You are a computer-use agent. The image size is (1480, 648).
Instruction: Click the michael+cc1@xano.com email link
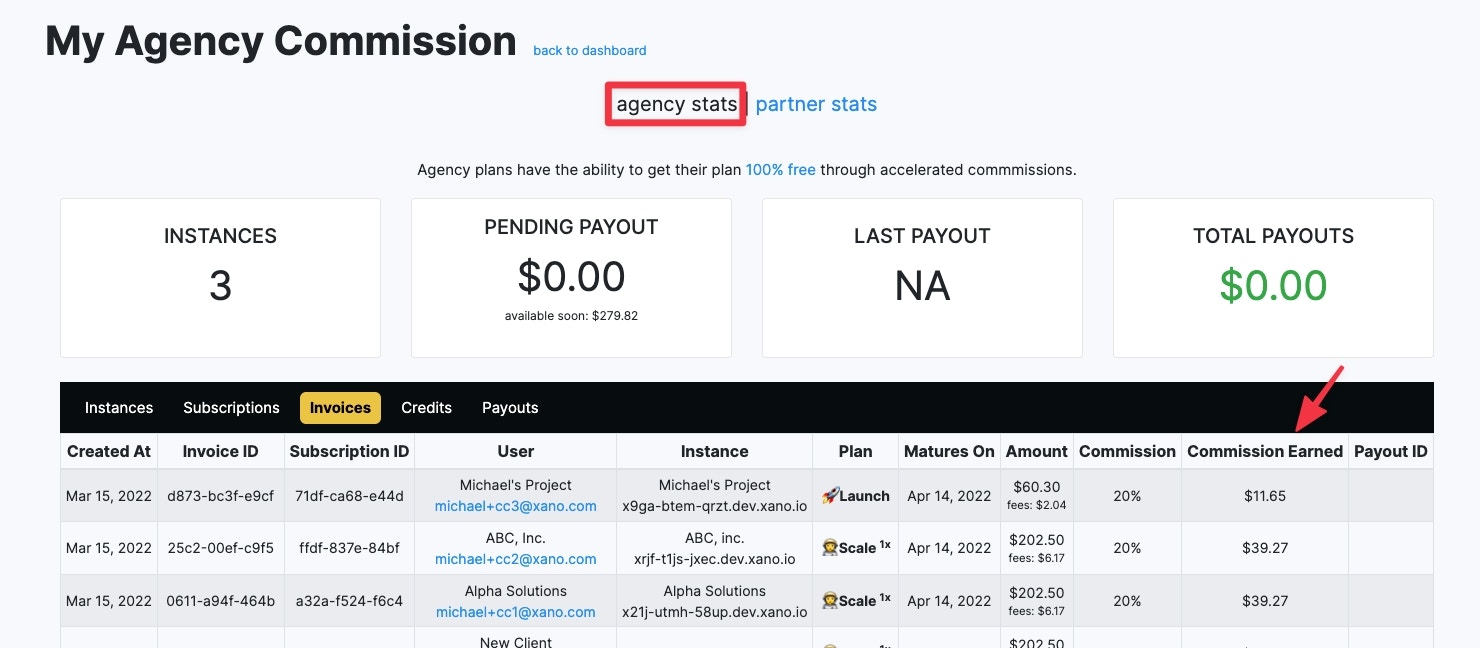pos(516,612)
